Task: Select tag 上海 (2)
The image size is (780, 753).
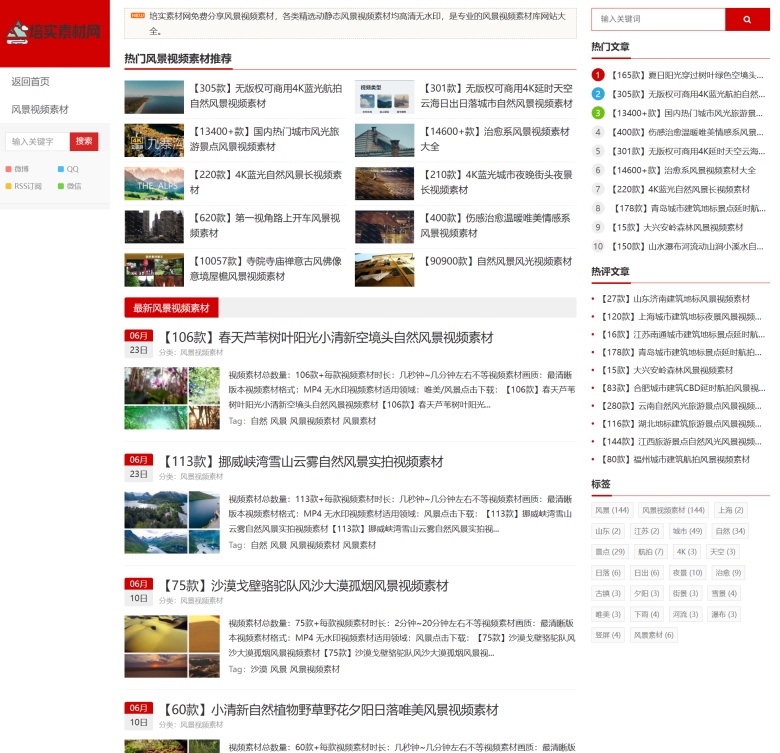Action: pos(731,510)
